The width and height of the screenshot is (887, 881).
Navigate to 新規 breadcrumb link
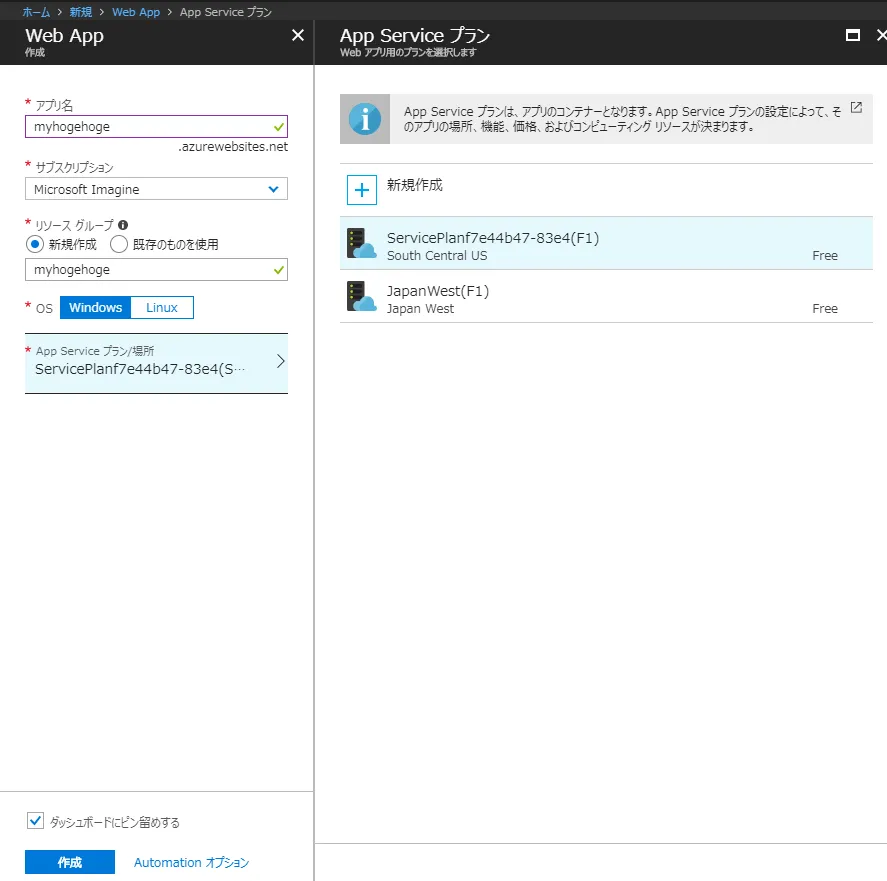tap(81, 11)
